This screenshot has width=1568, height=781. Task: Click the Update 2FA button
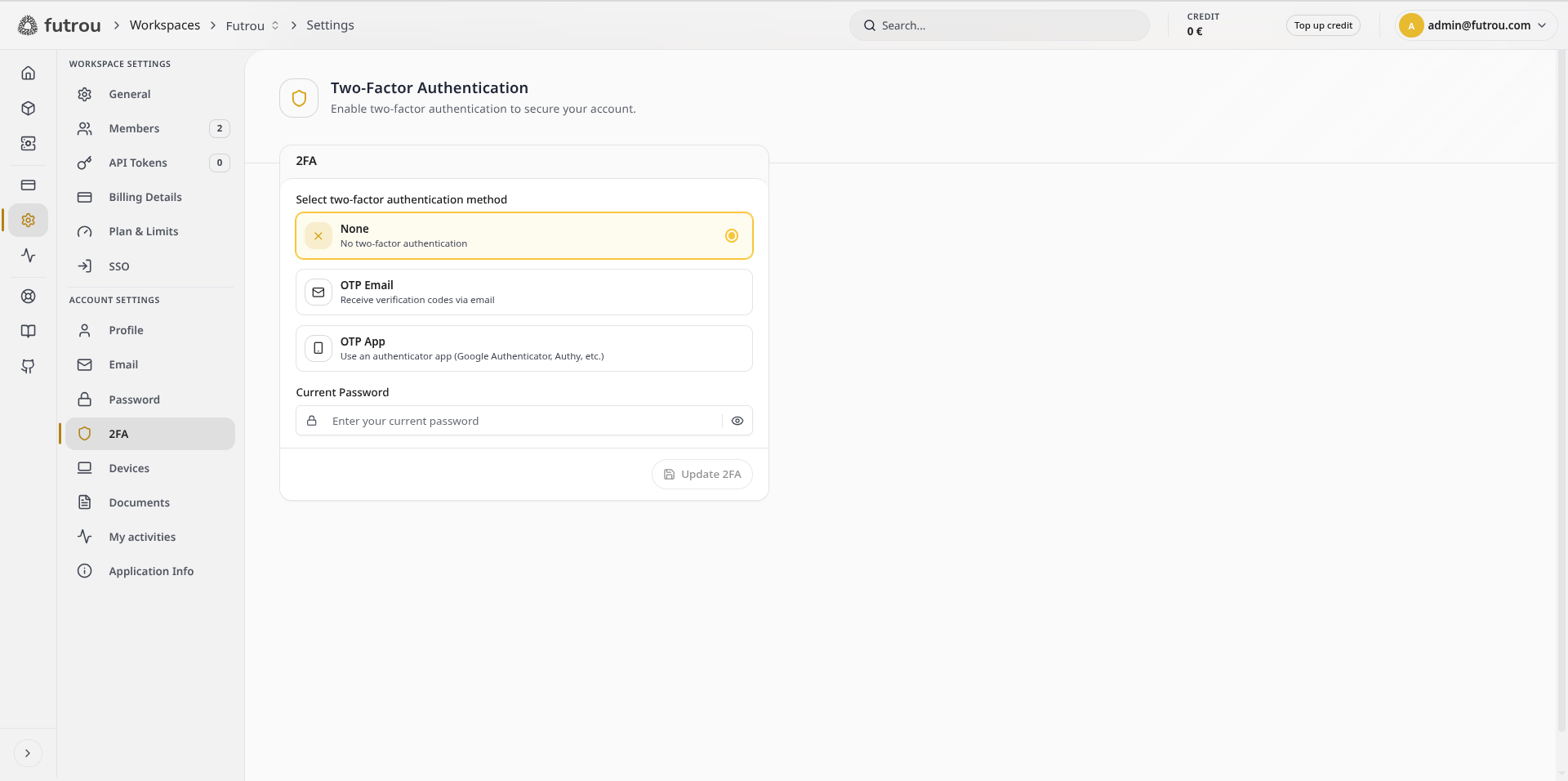[702, 475]
